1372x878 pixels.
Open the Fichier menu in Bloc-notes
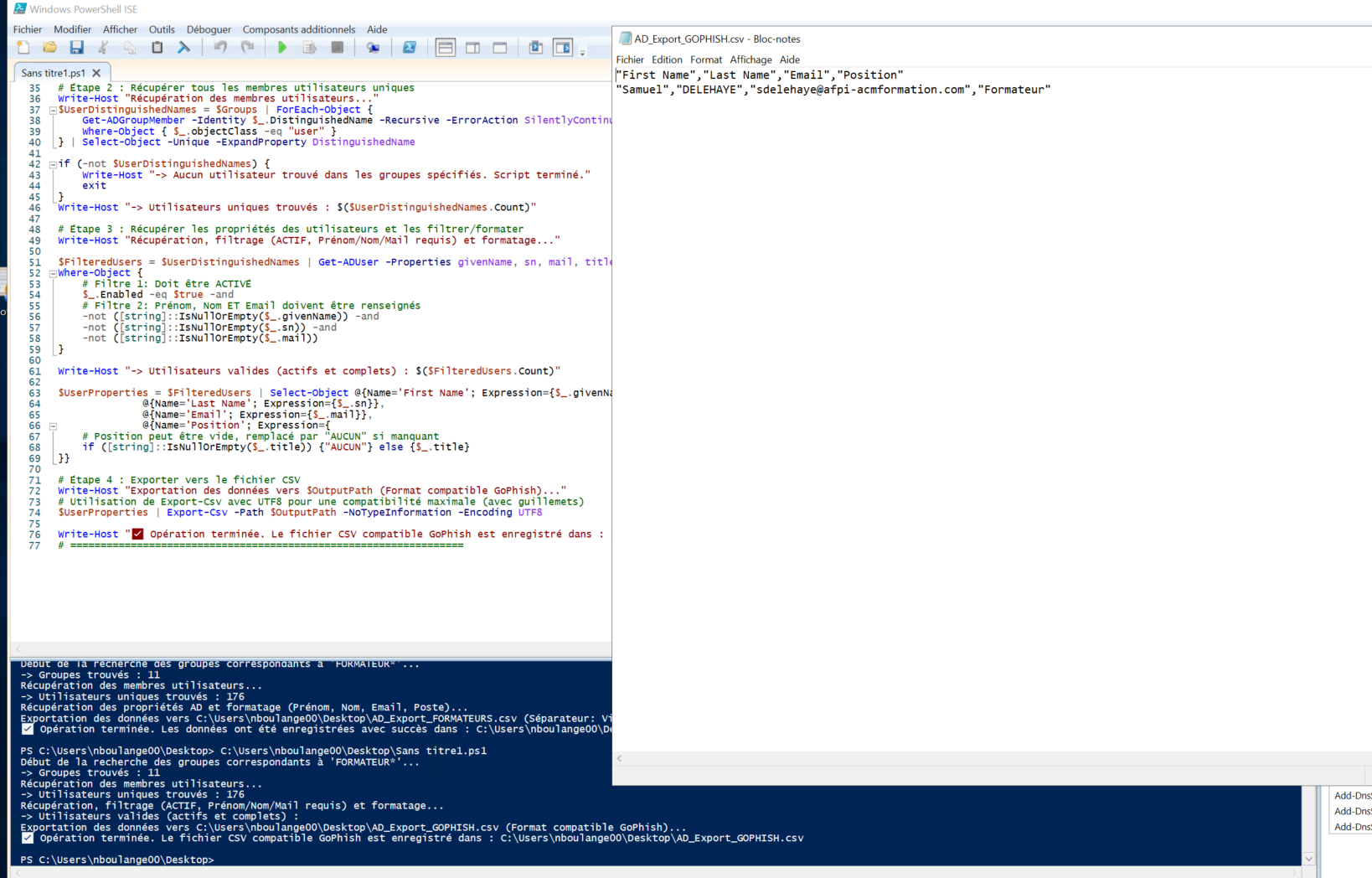(x=630, y=59)
